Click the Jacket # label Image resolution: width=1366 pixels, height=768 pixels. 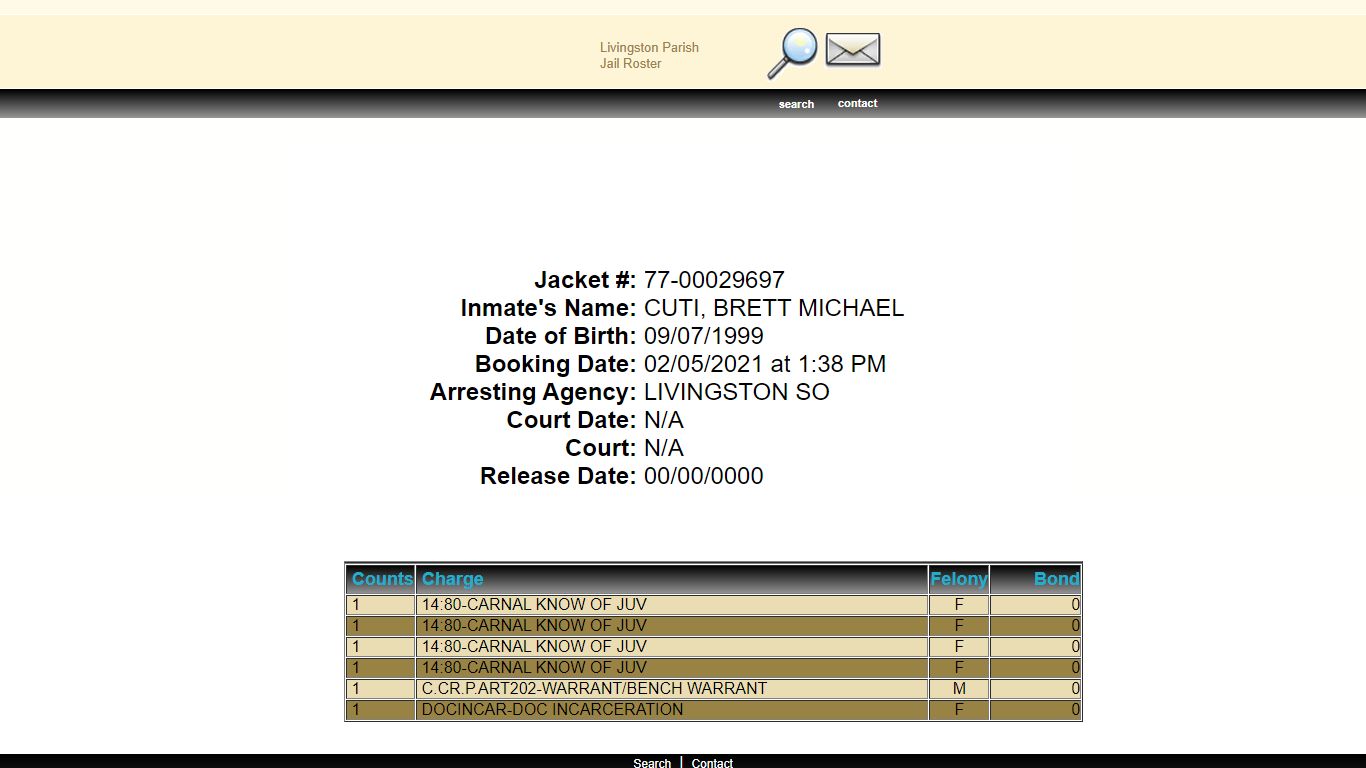tap(585, 280)
